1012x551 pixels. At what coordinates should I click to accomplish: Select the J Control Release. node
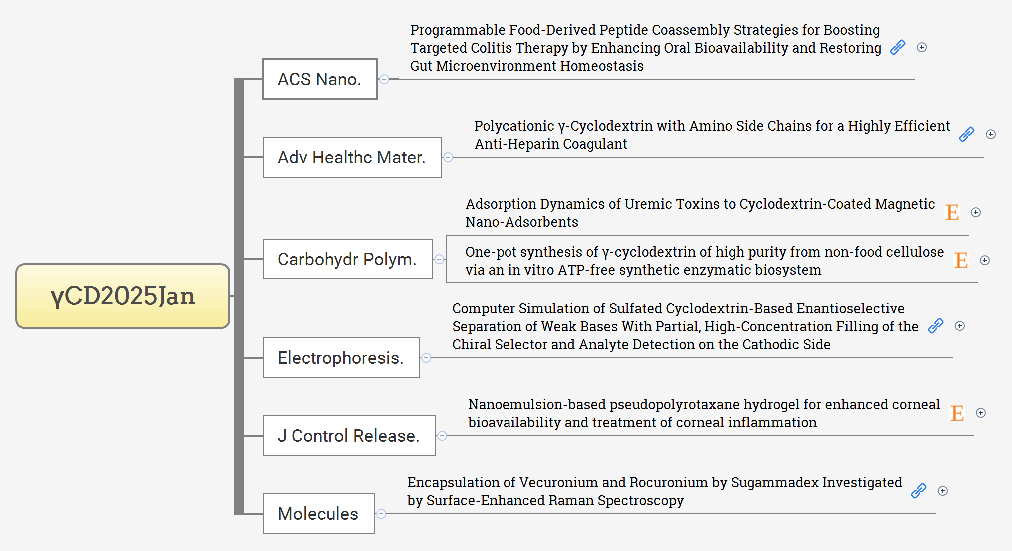pos(349,436)
